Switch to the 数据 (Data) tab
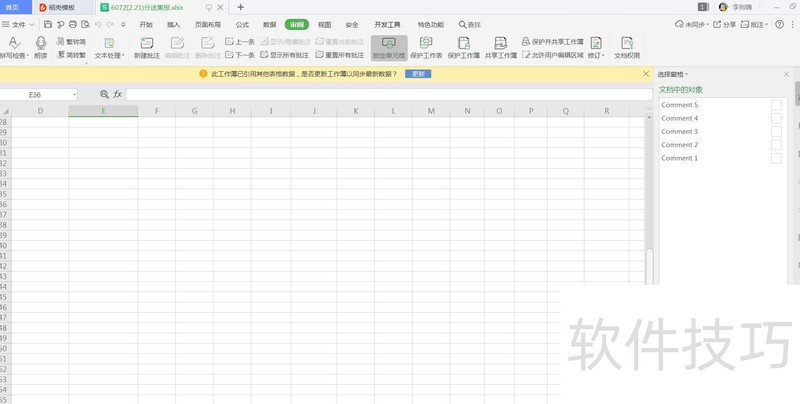 269,24
